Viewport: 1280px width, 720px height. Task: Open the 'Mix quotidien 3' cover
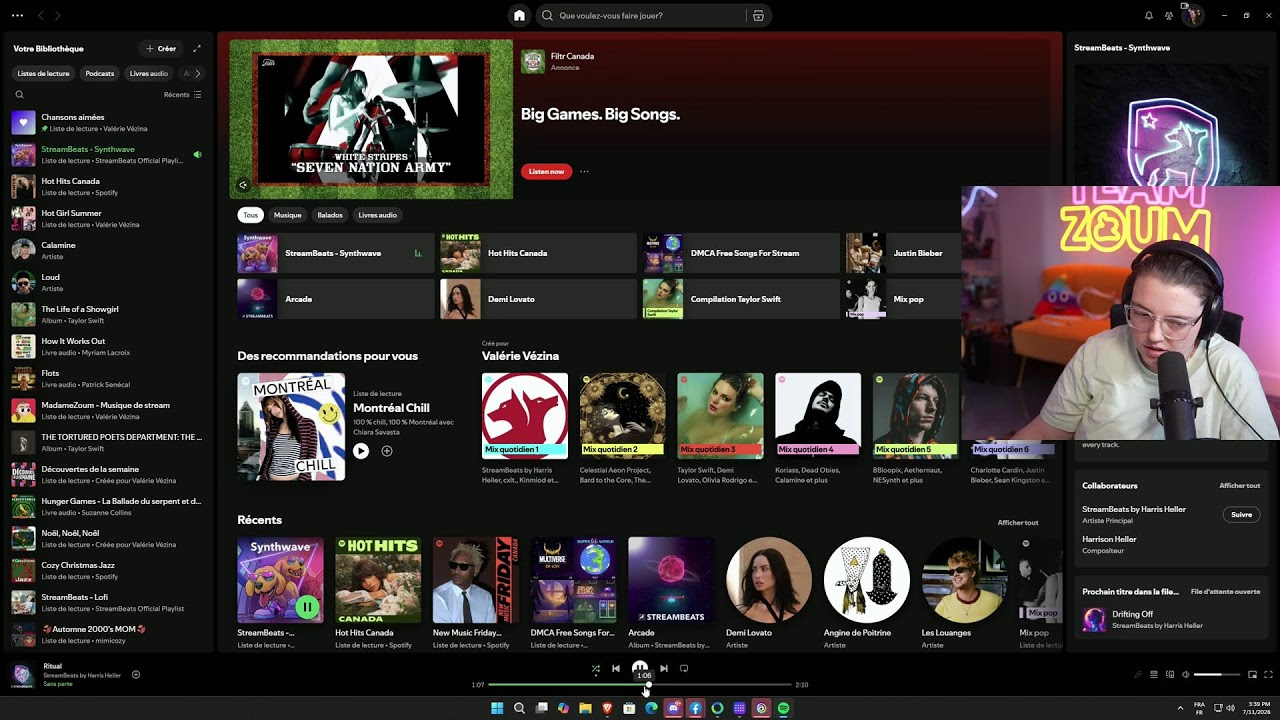point(720,416)
